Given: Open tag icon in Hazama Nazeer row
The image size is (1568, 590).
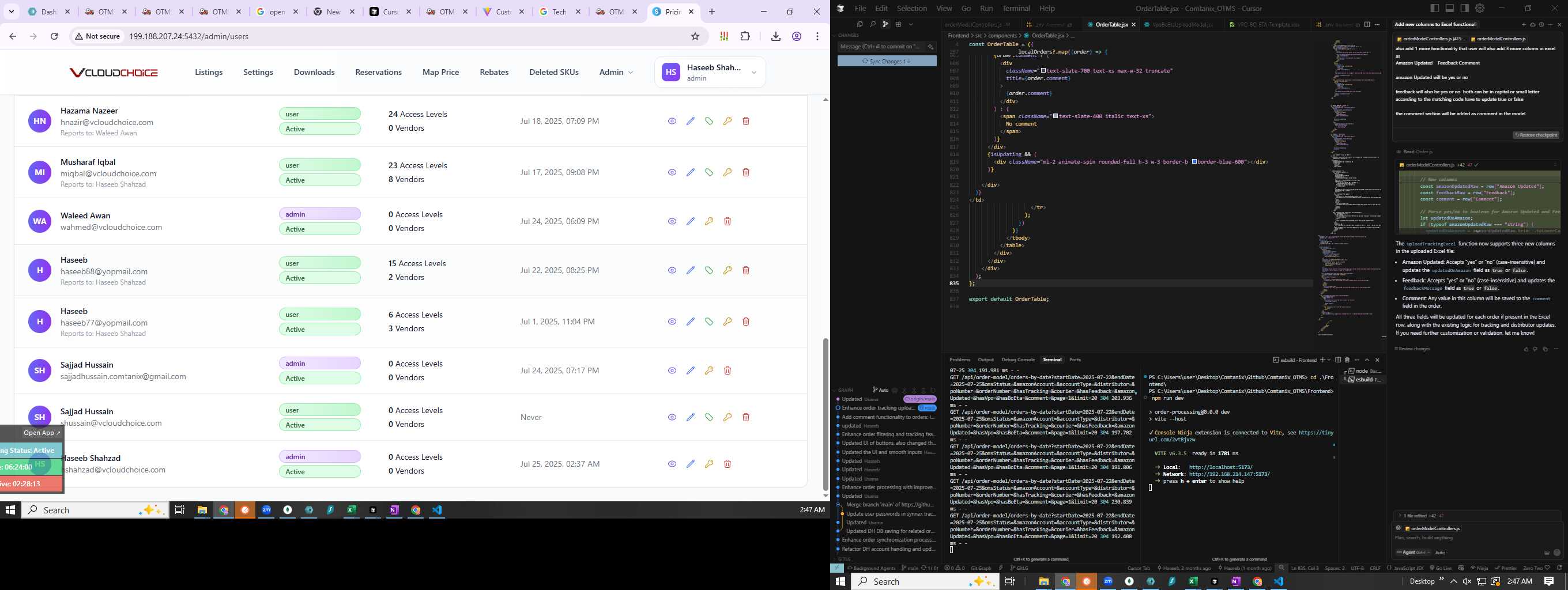Looking at the screenshot, I should pyautogui.click(x=709, y=121).
